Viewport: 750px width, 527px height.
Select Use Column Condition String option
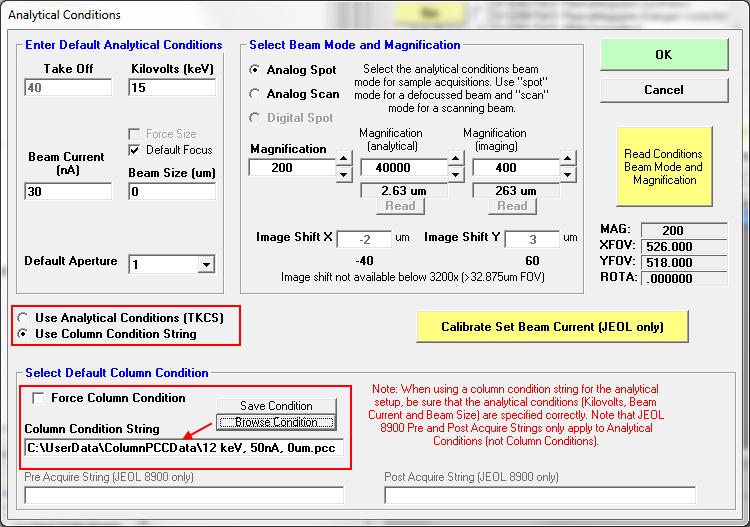click(x=23, y=334)
